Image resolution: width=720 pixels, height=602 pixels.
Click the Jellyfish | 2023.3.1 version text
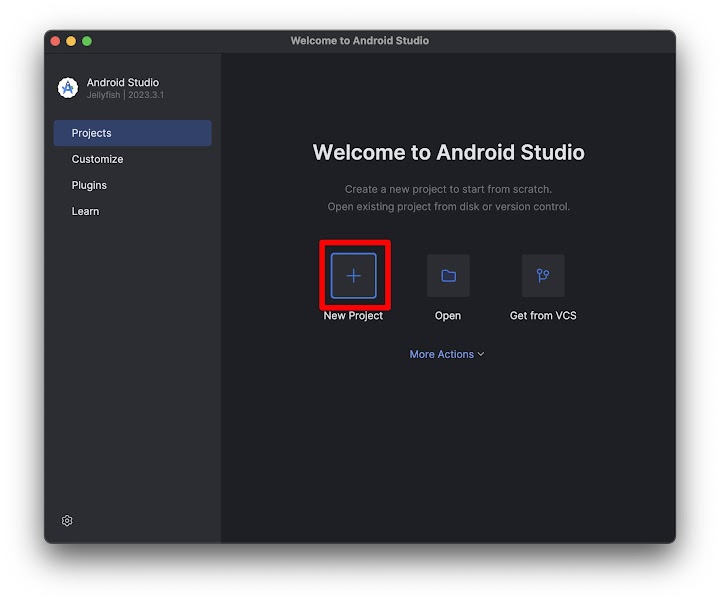125,95
